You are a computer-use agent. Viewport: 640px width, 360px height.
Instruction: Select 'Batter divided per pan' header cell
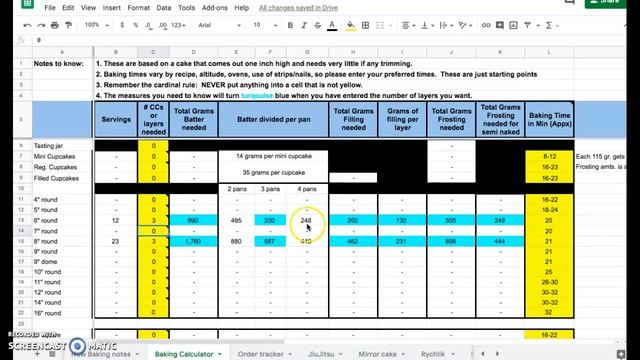(x=273, y=119)
